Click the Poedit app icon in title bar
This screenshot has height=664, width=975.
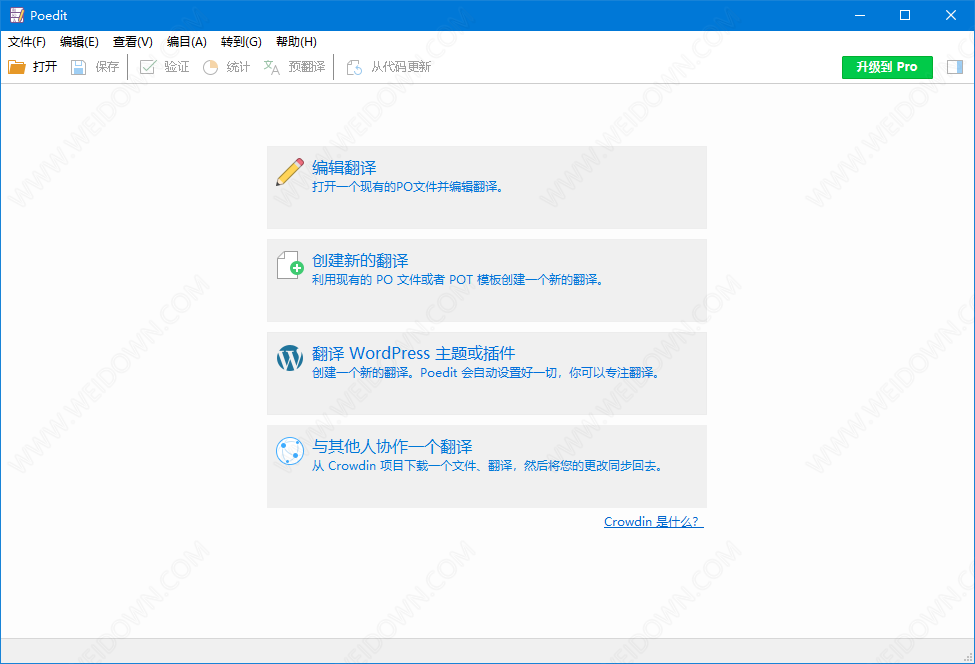[x=17, y=15]
